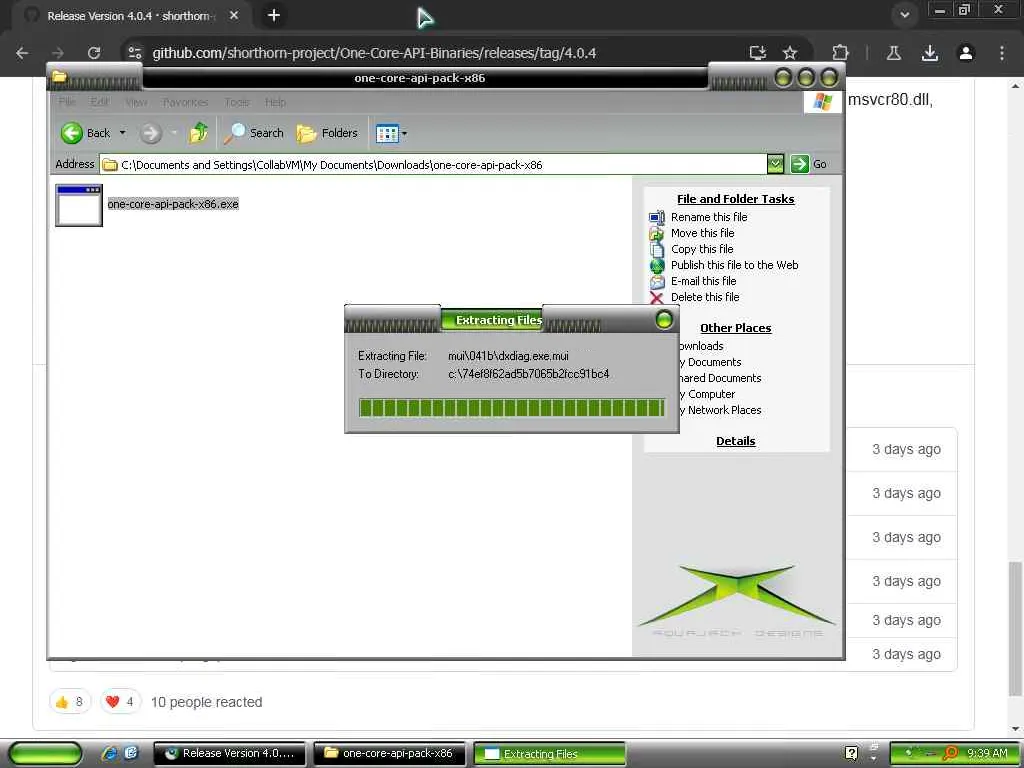
Task: Click the green Go arrow button
Action: pyautogui.click(x=799, y=164)
